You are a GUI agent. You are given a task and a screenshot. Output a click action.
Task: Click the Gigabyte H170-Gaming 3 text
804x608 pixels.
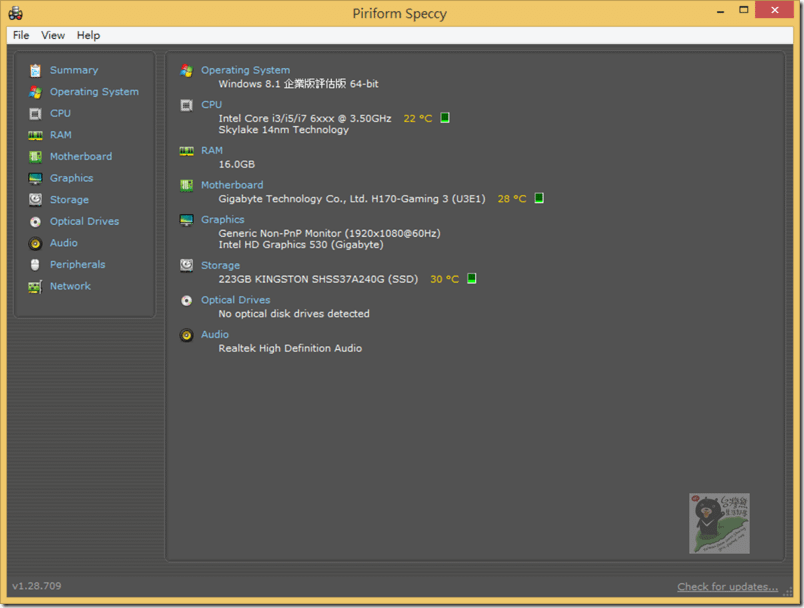point(352,199)
